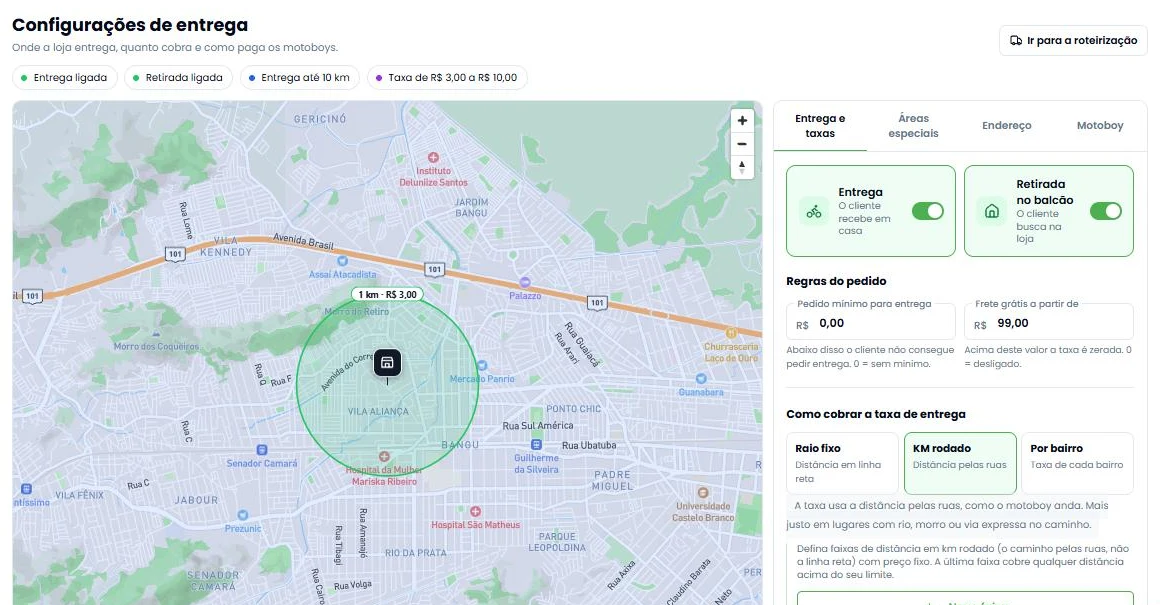This screenshot has height=605, width=1160.
Task: Click the Assaí Atacadista map pin
Action: pyautogui.click(x=342, y=261)
